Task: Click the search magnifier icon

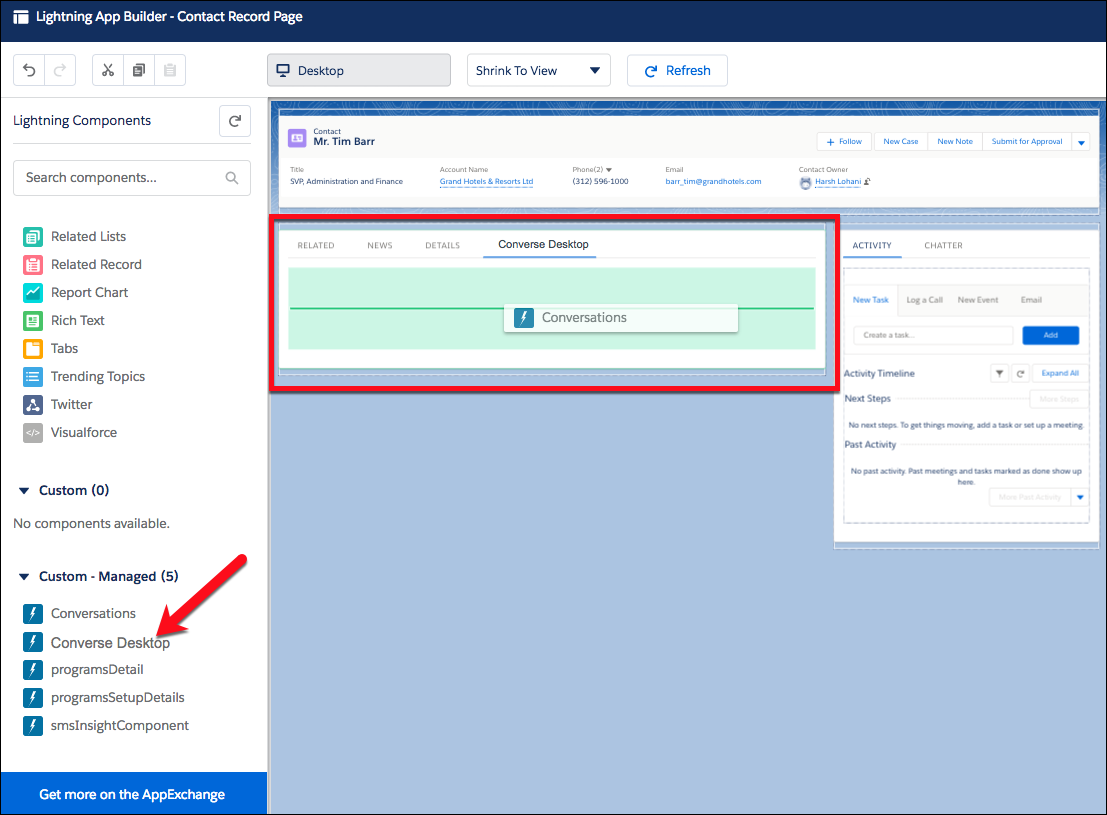Action: coord(232,178)
